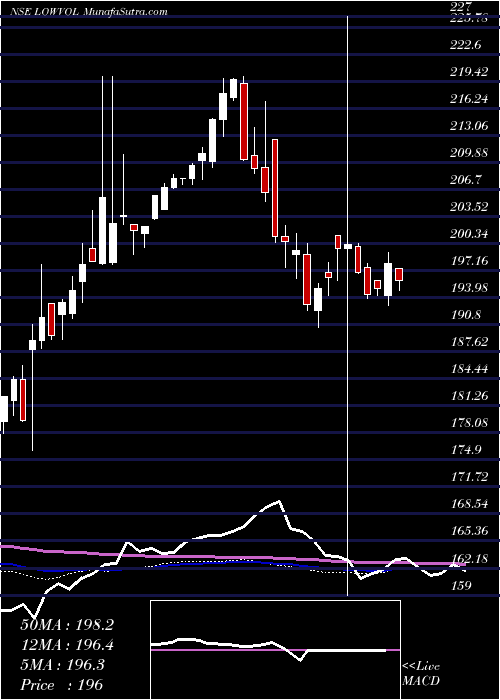Viewport: 500px width, 700px height.
Task: Select the 171.72 price axis label
Action: point(471,477)
